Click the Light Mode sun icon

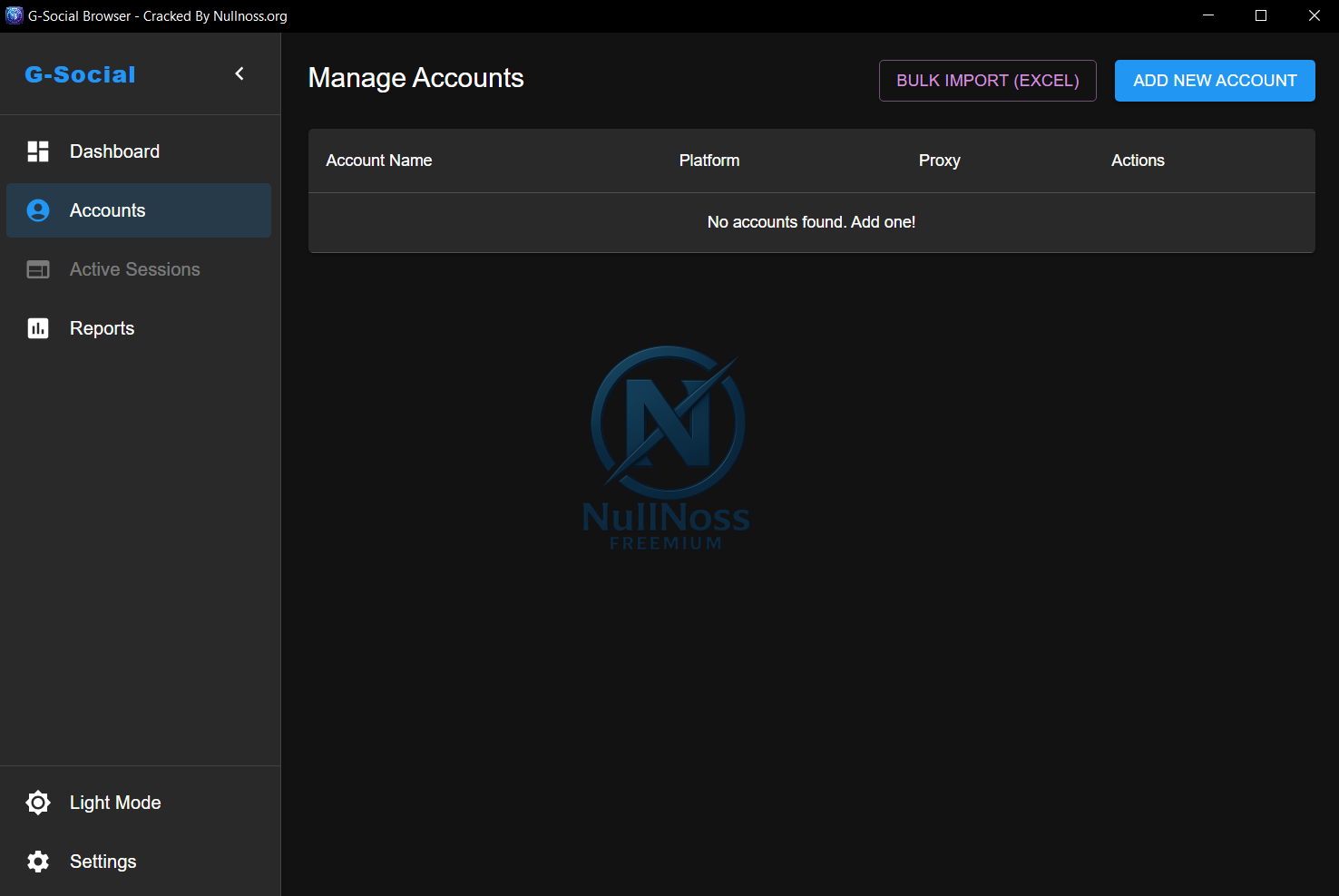38,803
